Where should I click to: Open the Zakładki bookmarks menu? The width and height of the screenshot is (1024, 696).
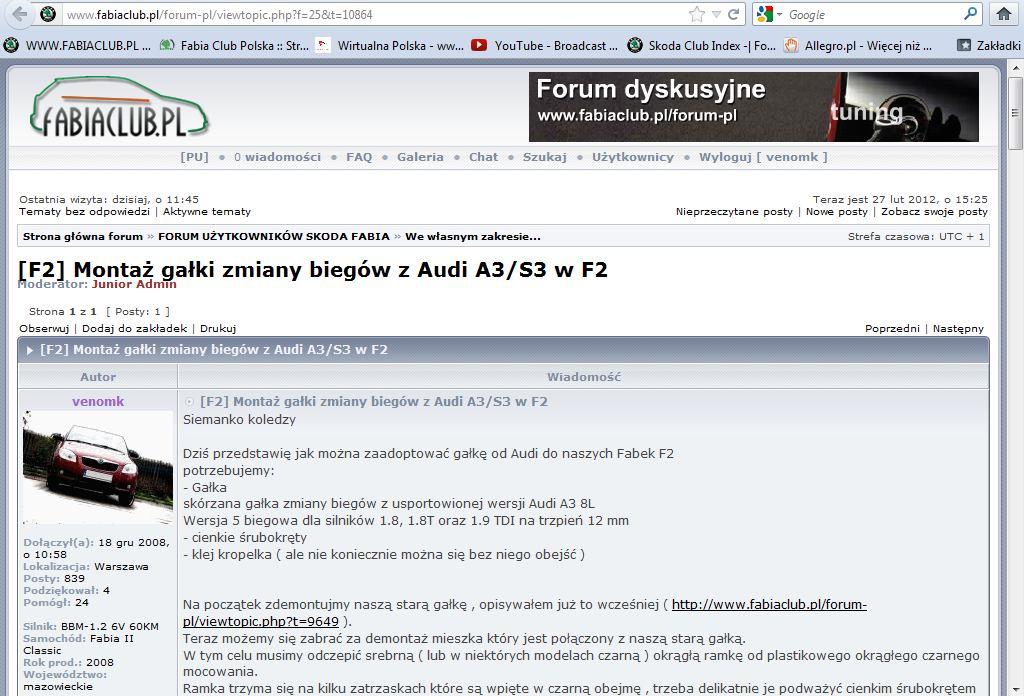pos(988,45)
